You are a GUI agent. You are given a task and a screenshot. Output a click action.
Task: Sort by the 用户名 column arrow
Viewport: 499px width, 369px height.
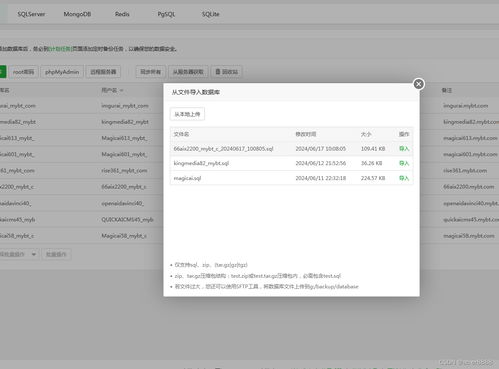[121, 91]
